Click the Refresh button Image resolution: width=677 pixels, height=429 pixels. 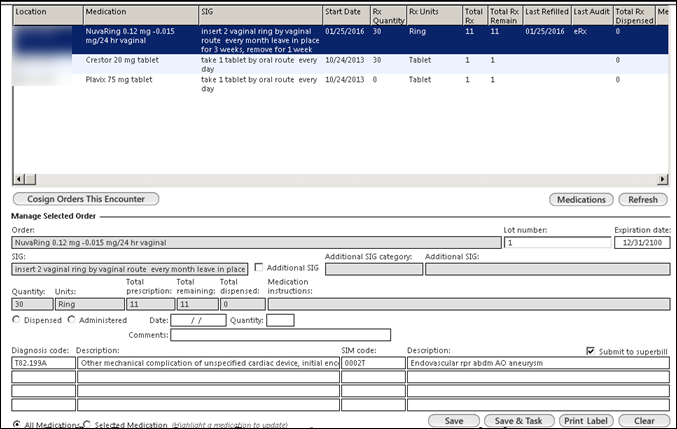click(x=643, y=199)
